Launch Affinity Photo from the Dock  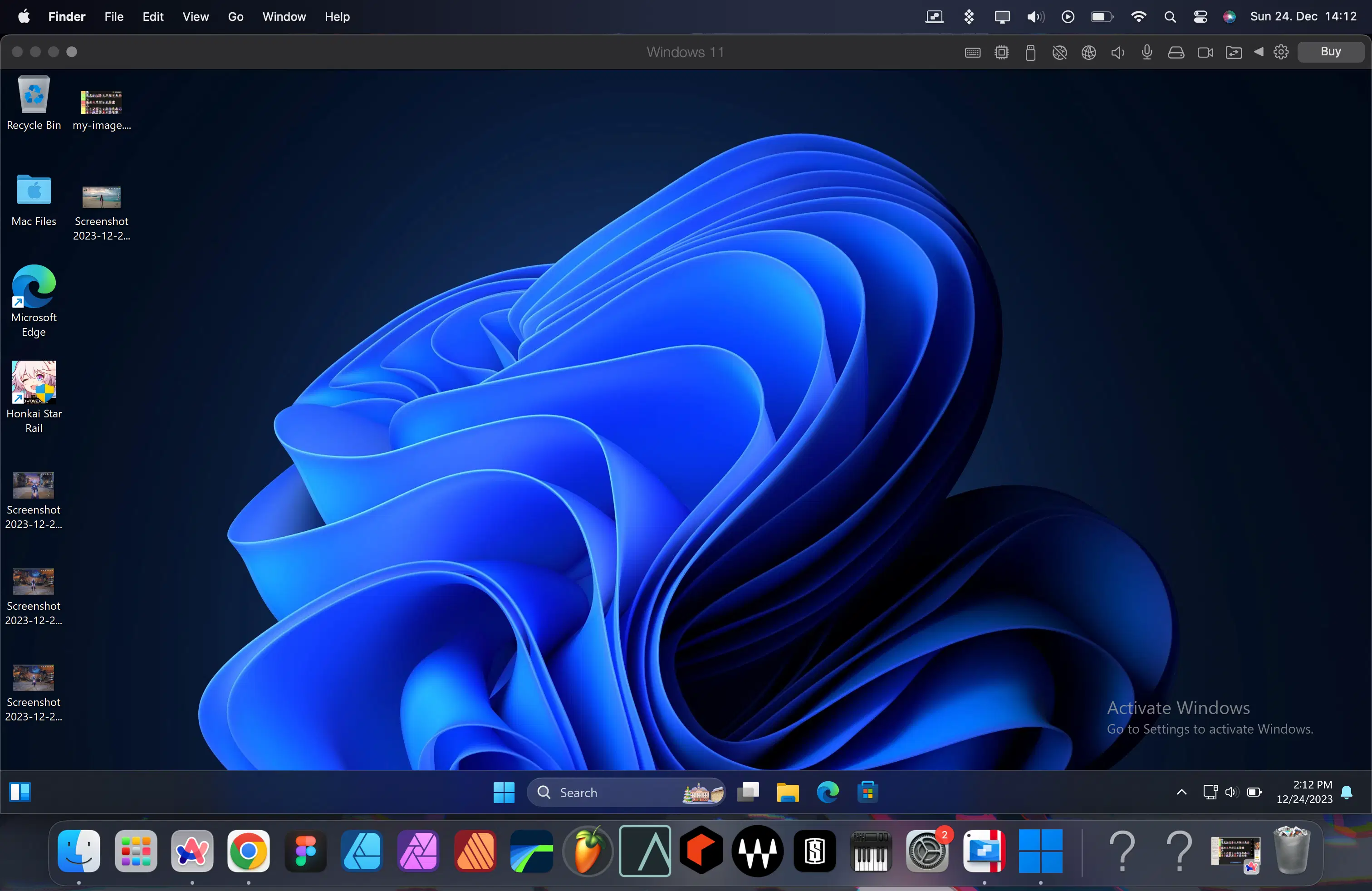(x=418, y=851)
